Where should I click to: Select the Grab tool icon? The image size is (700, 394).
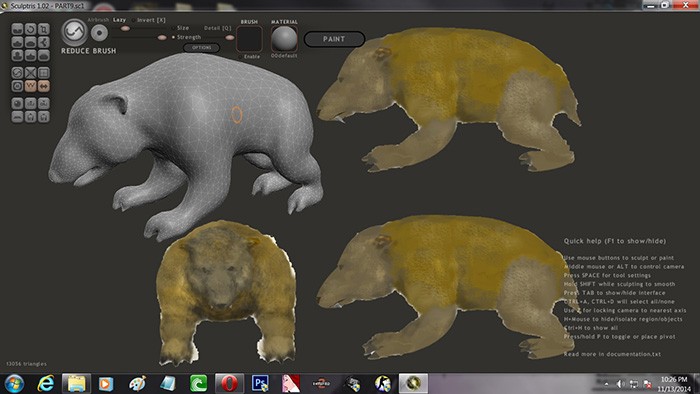44,43
